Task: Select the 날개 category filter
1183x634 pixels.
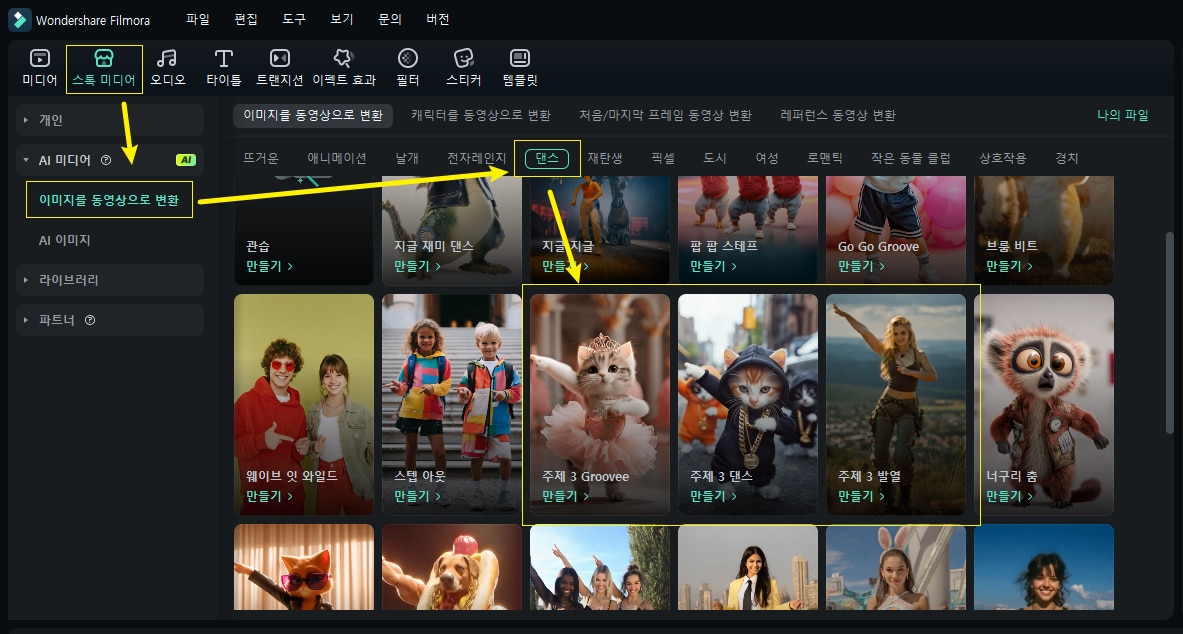Action: 407,158
